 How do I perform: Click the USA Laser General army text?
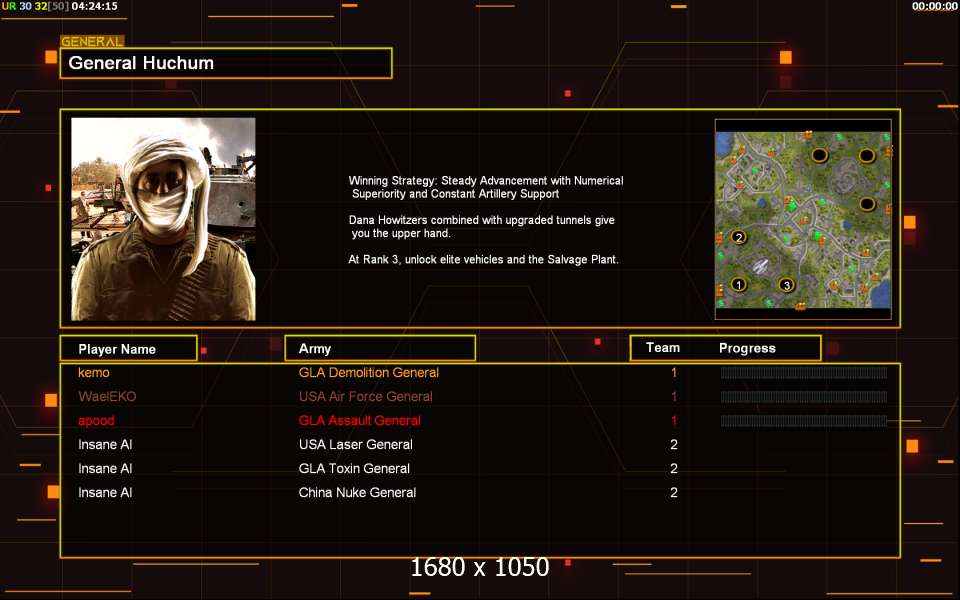[x=356, y=444]
